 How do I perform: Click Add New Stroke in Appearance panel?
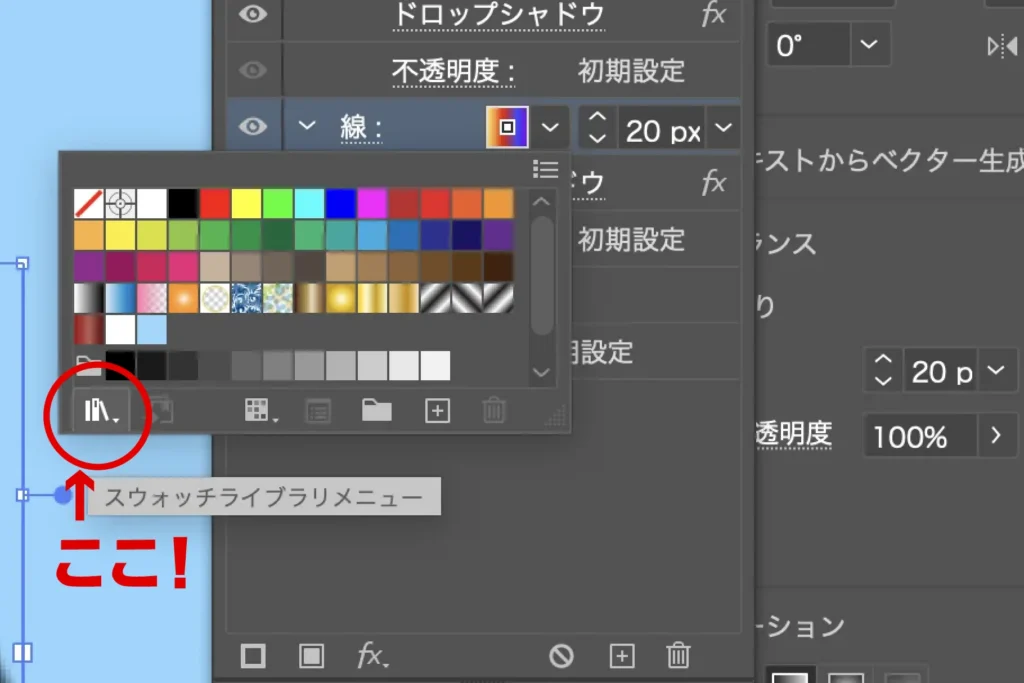point(253,656)
